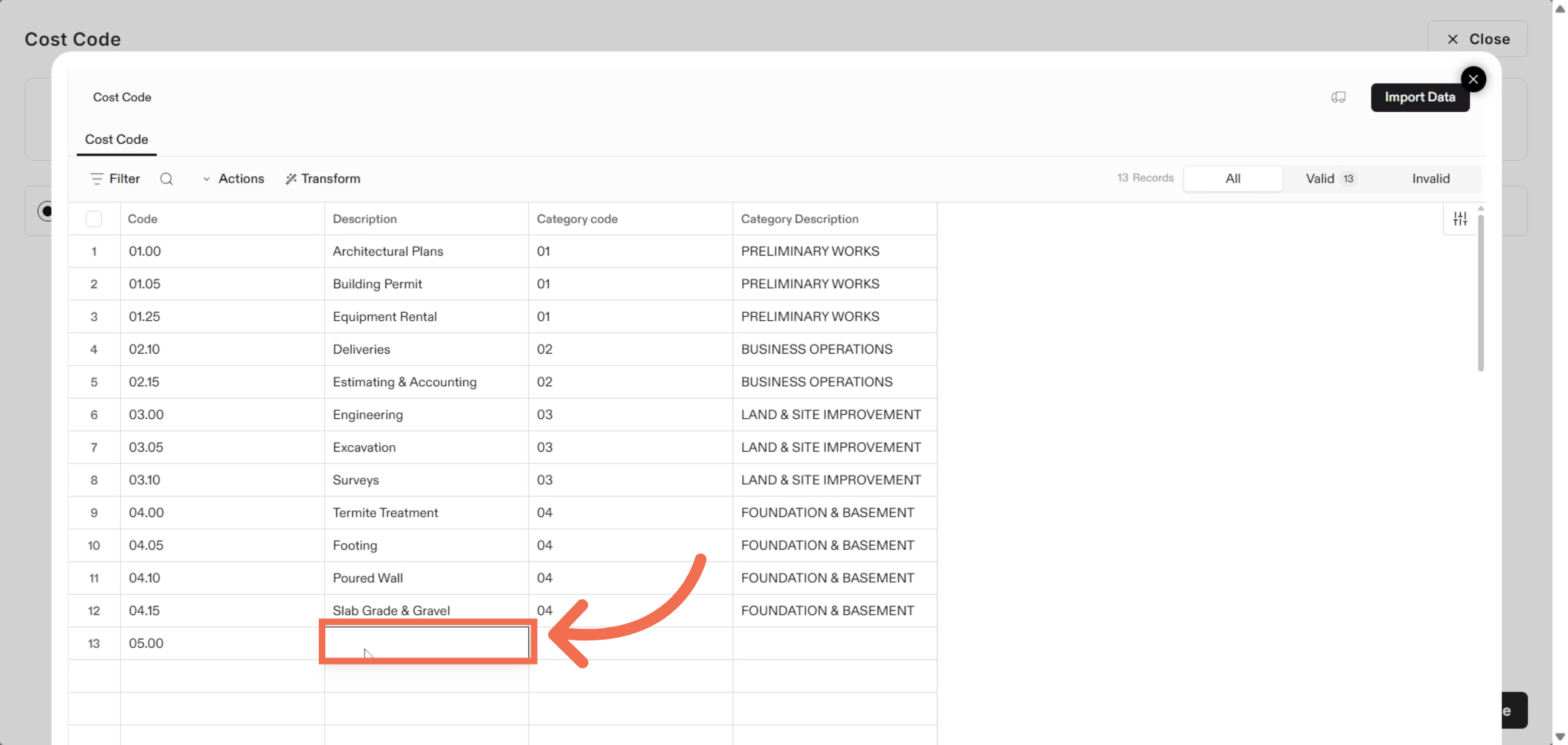Click empty Description cell in row 13
Viewport: 1568px width, 745px height.
pyautogui.click(x=427, y=643)
